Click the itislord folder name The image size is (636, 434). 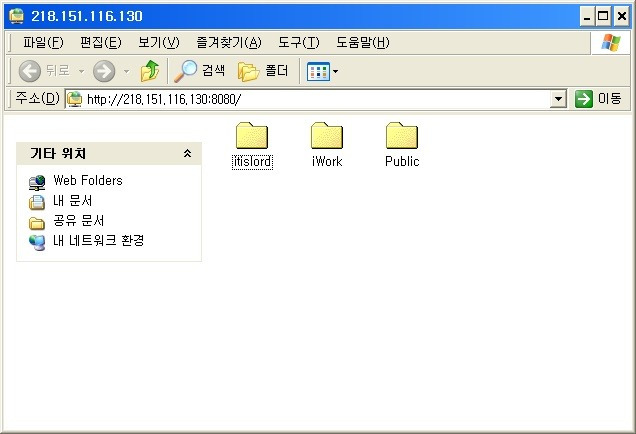(x=252, y=161)
